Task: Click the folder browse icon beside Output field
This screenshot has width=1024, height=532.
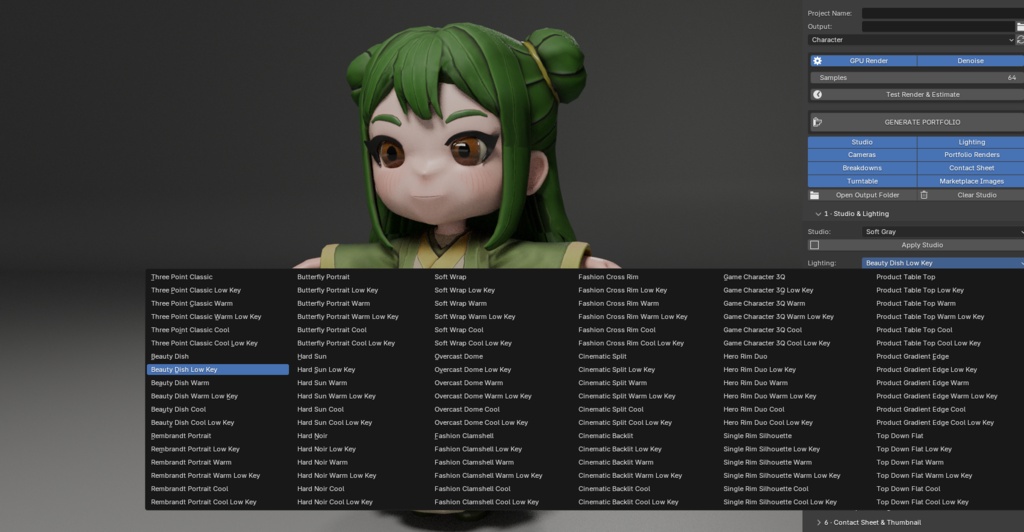Action: (1020, 27)
